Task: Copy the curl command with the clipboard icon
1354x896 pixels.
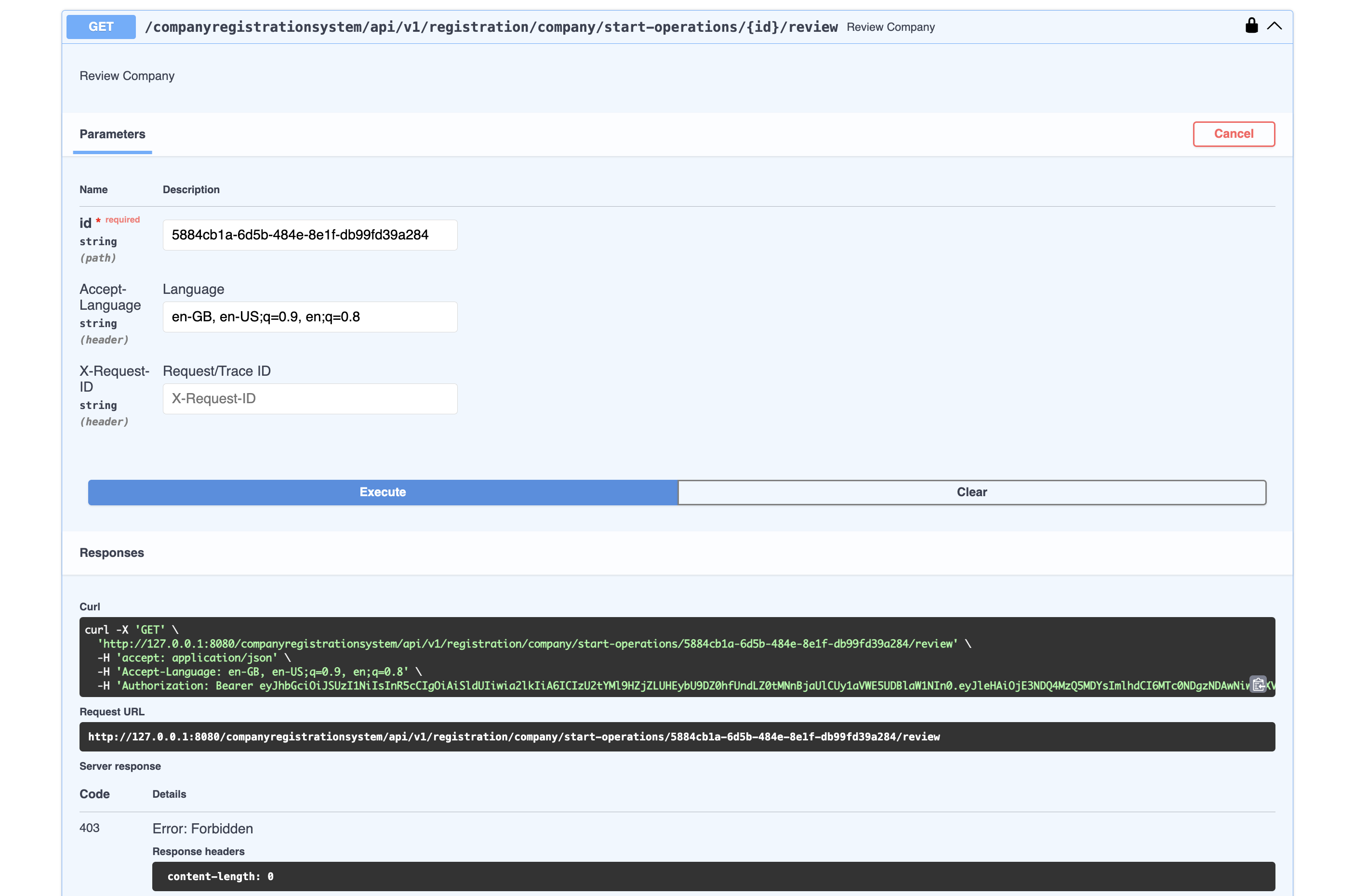Action: coord(1258,684)
